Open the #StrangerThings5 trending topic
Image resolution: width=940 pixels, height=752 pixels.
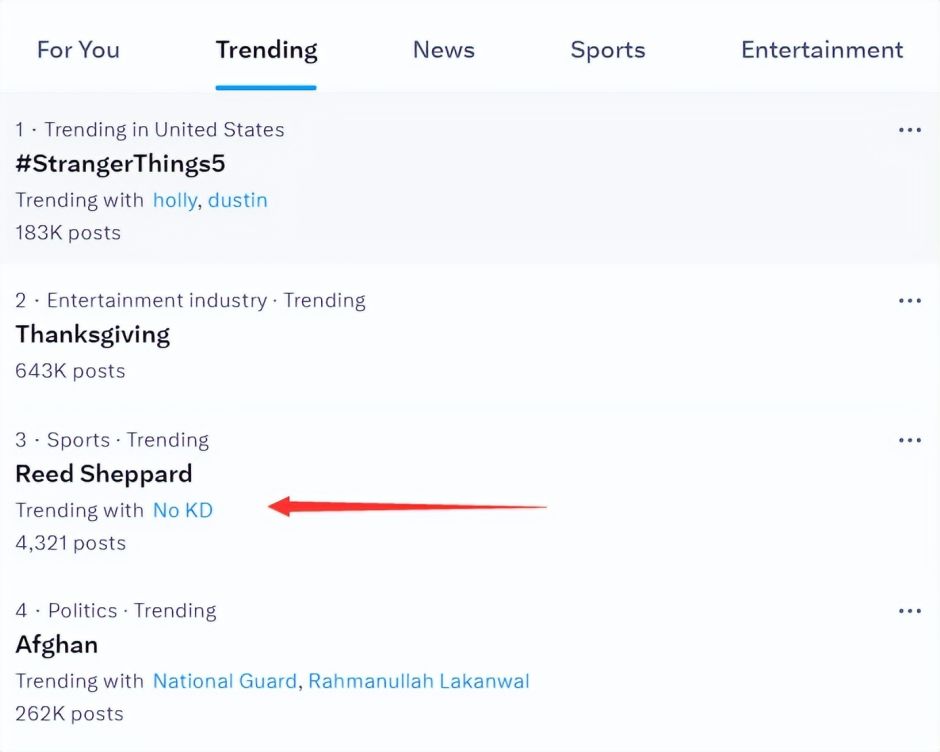pyautogui.click(x=113, y=164)
